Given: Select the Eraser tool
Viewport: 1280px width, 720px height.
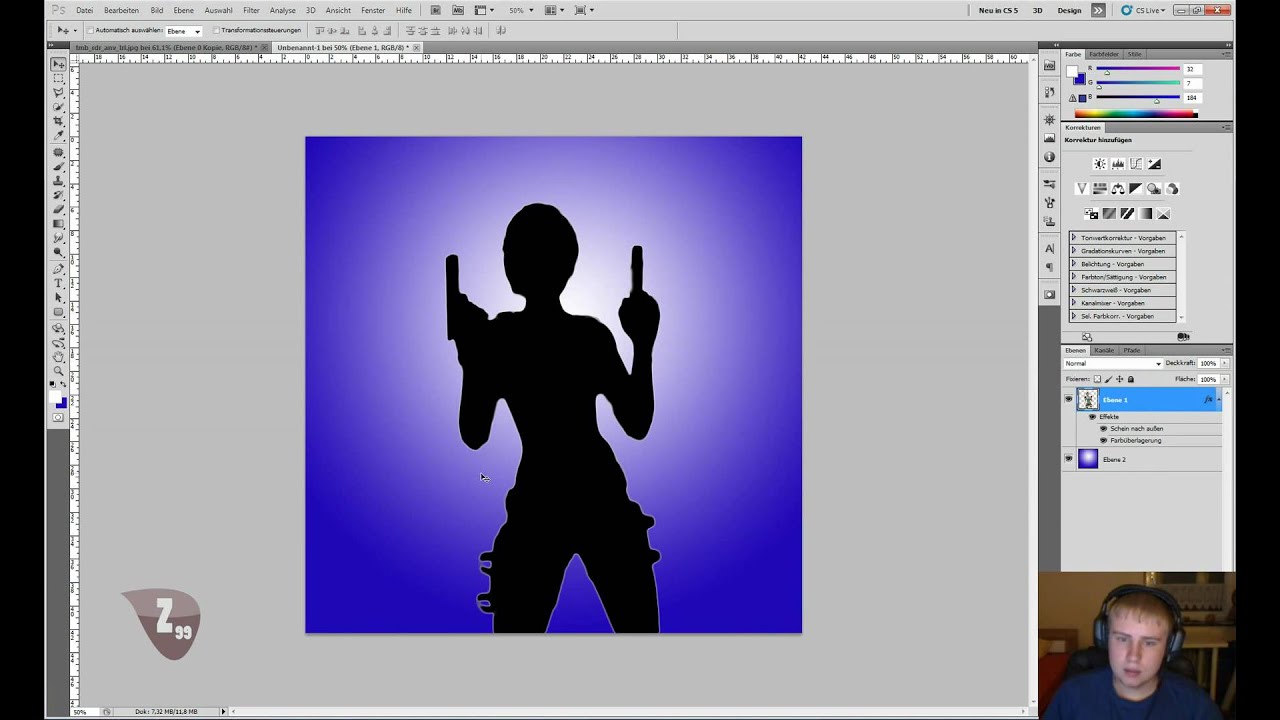Looking at the screenshot, I should click(58, 208).
